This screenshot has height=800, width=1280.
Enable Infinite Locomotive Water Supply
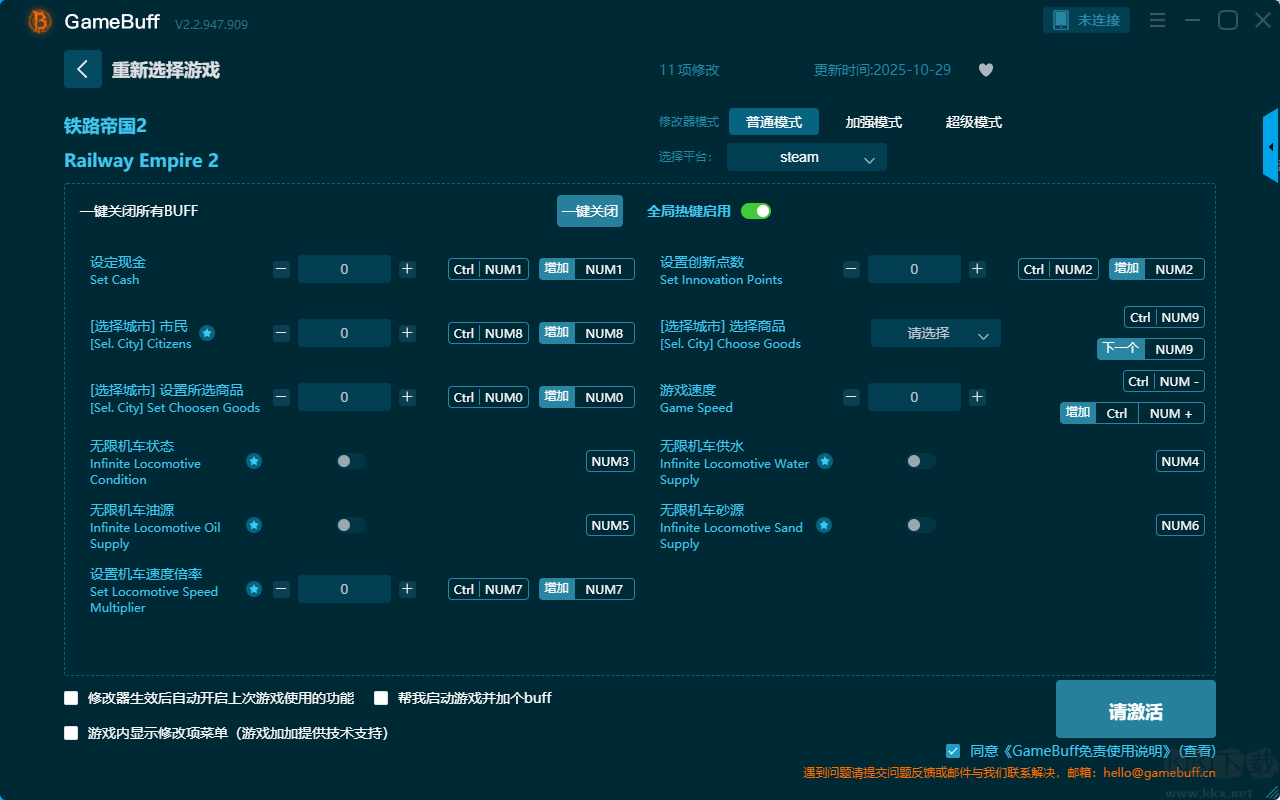[x=921, y=461]
